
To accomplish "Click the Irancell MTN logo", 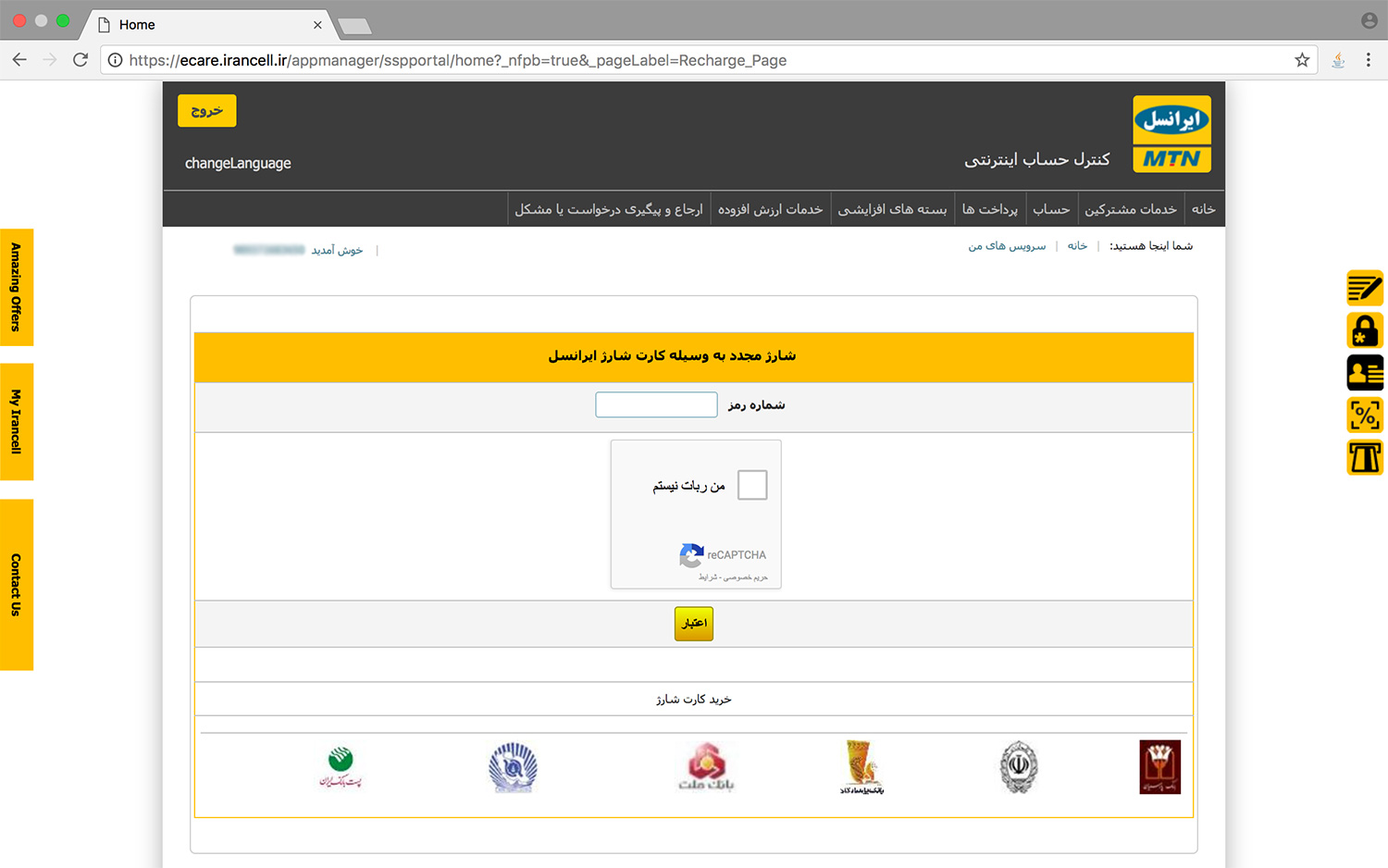I will tap(1171, 134).
